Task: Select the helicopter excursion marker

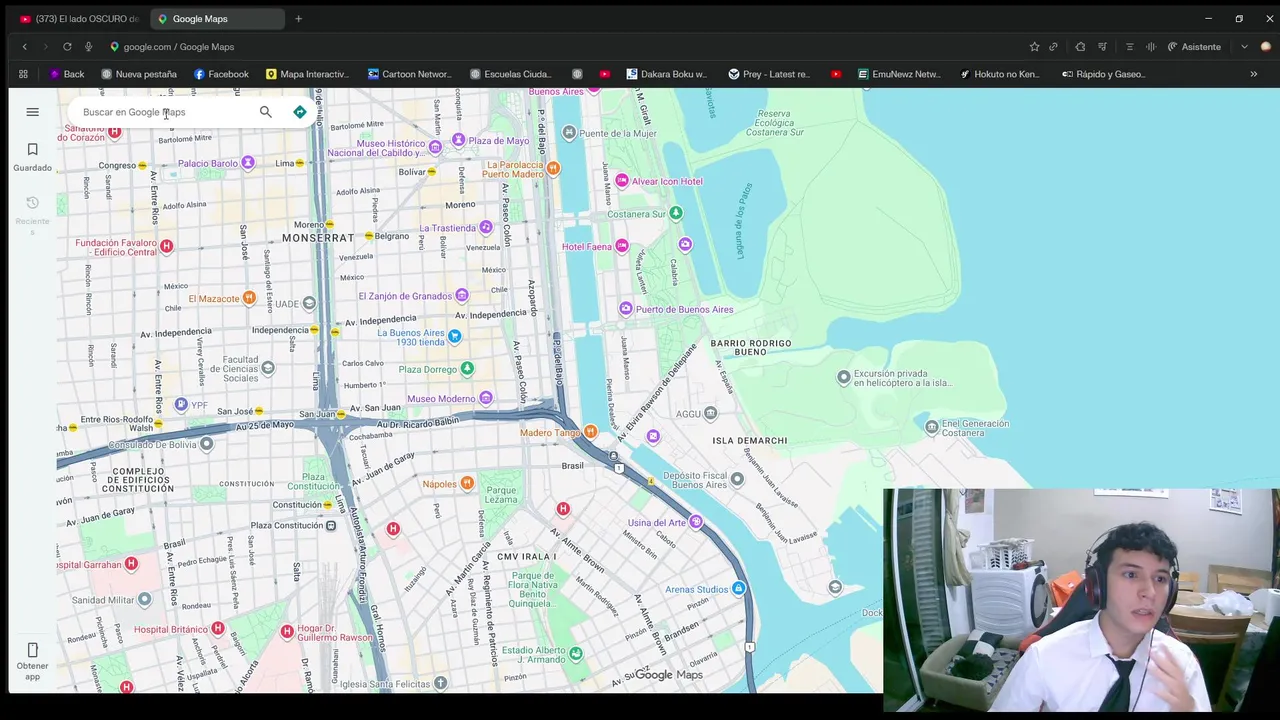Action: click(843, 377)
